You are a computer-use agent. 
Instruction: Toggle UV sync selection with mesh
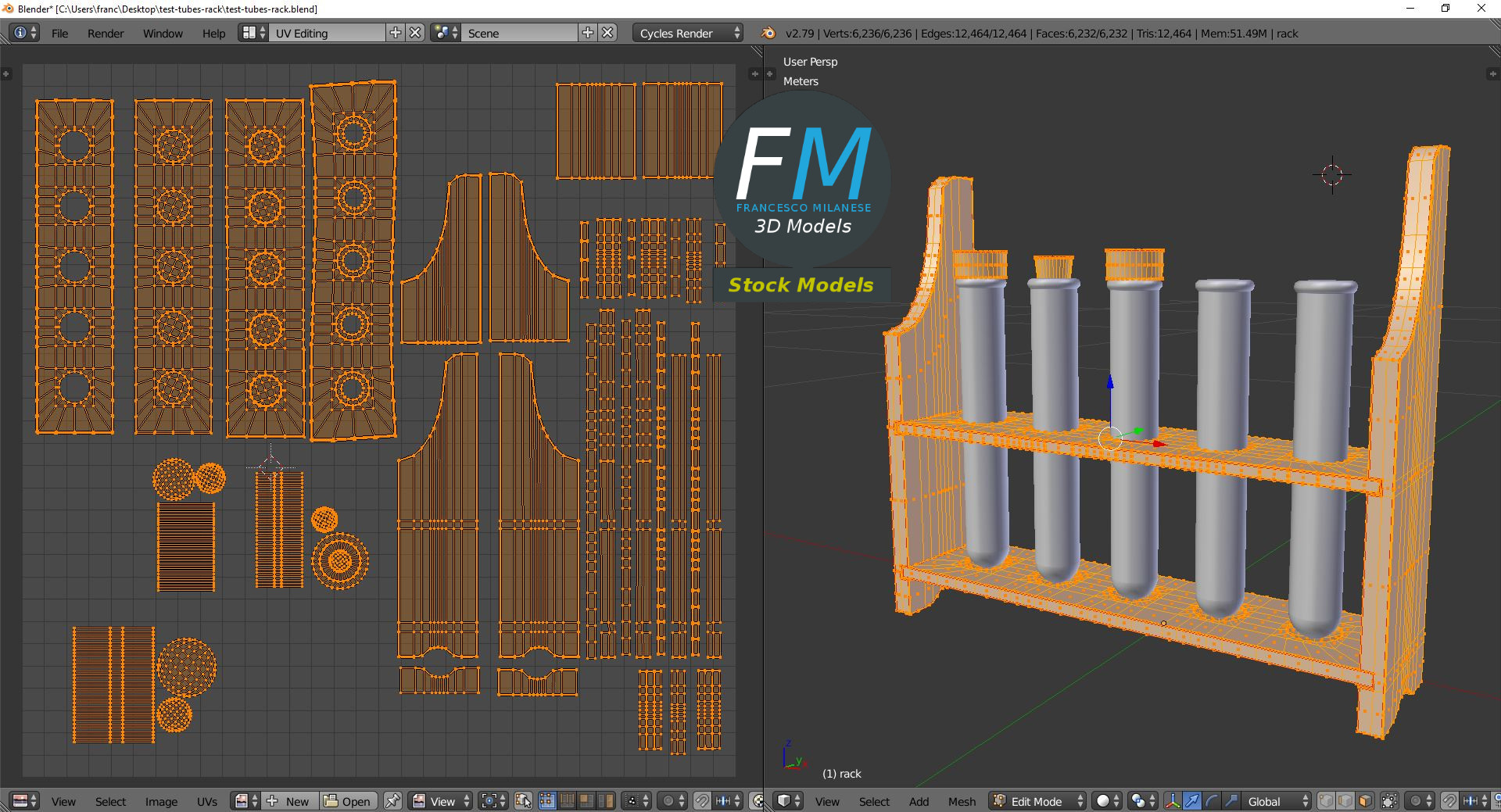(523, 801)
